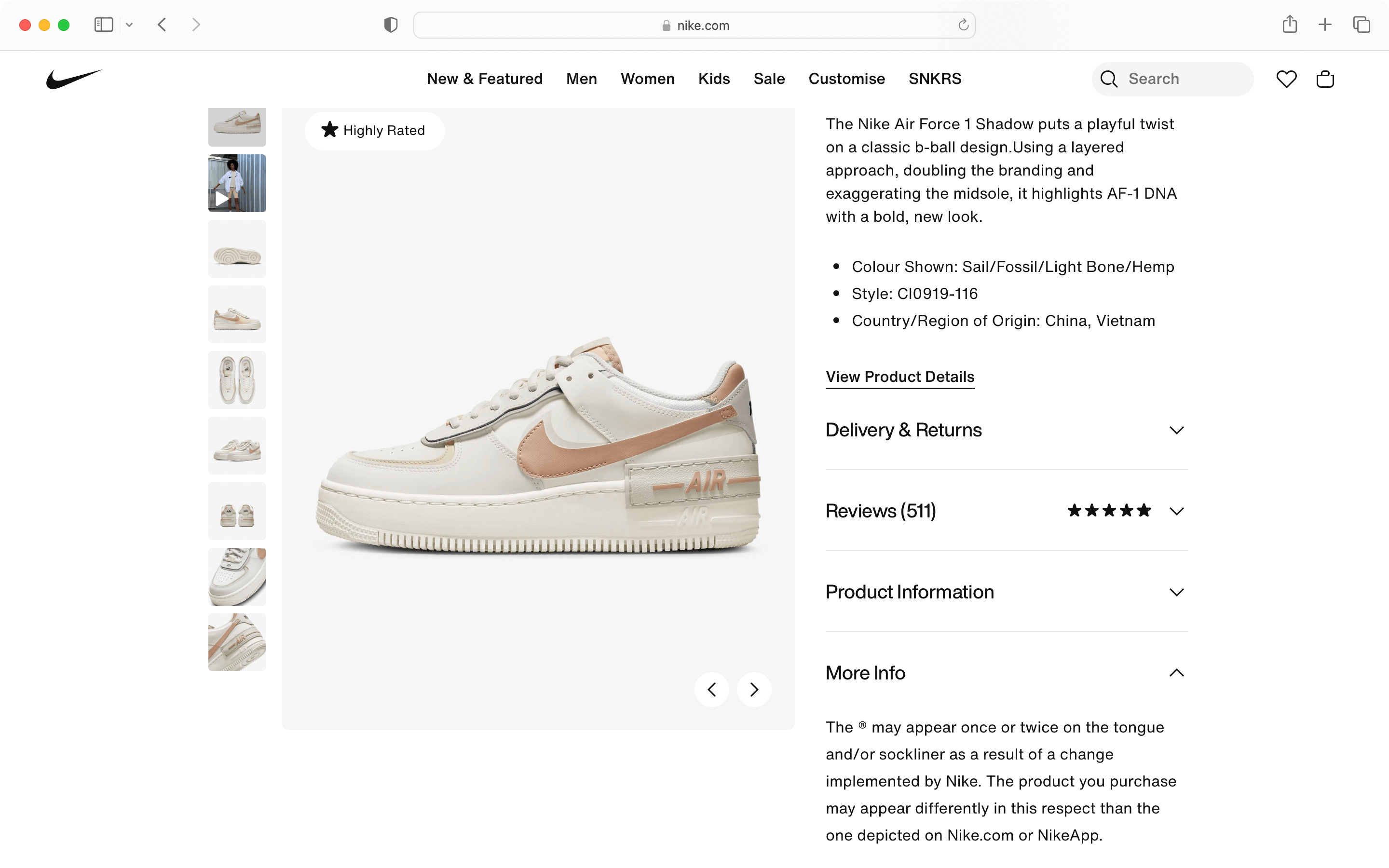The image size is (1389, 868).
Task: Select angled pair thumbnail above heel view
Action: 237,446
